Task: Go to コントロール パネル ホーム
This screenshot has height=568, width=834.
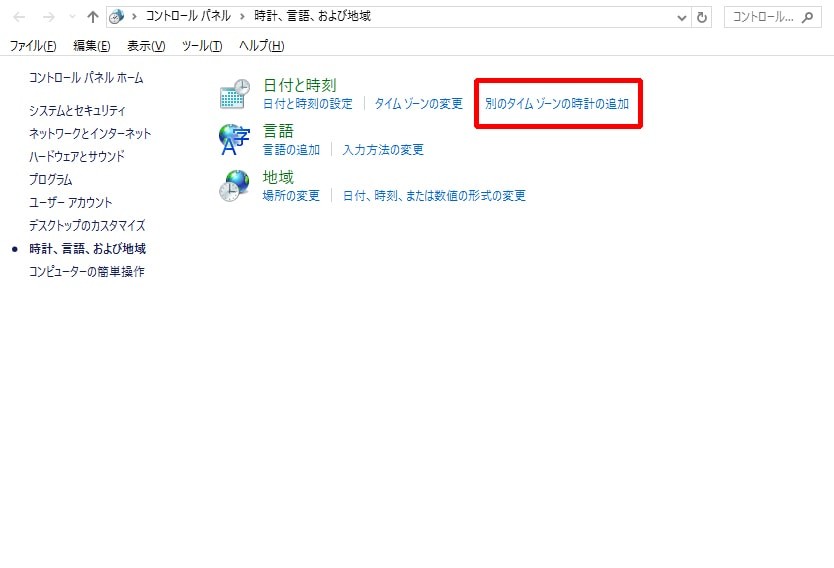Action: tap(86, 78)
